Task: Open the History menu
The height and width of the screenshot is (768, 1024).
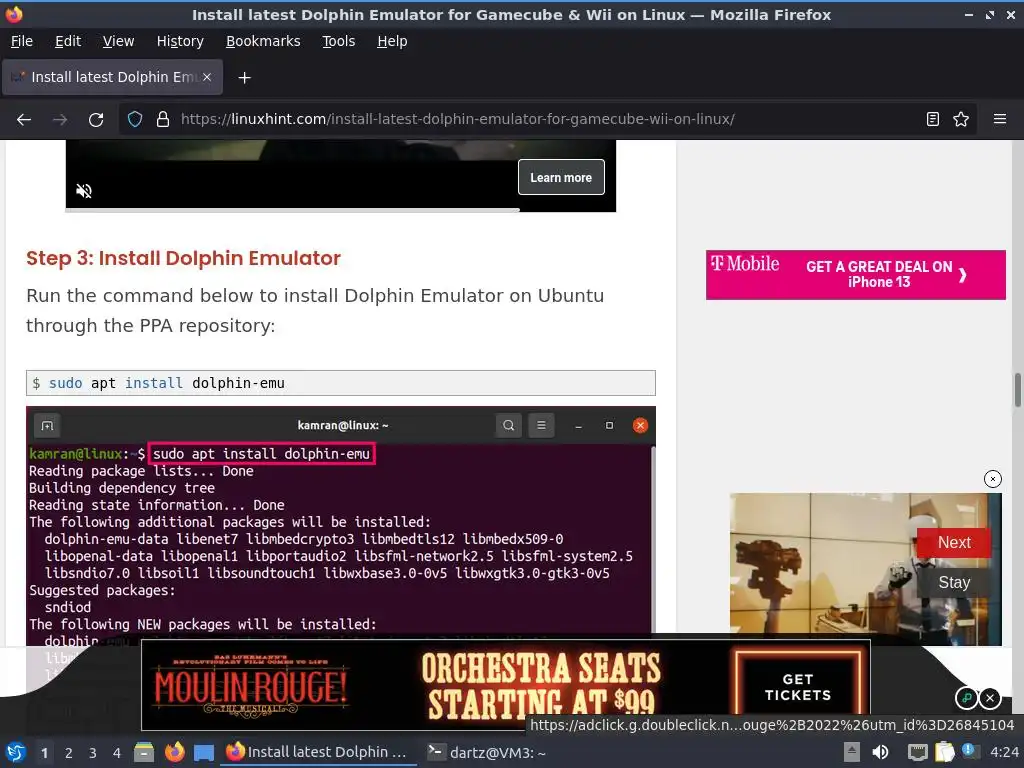Action: pos(180,41)
